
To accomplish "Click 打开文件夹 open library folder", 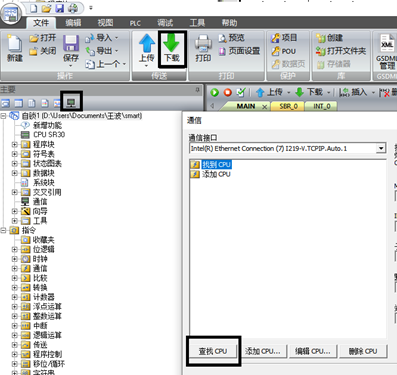I will coord(341,51).
